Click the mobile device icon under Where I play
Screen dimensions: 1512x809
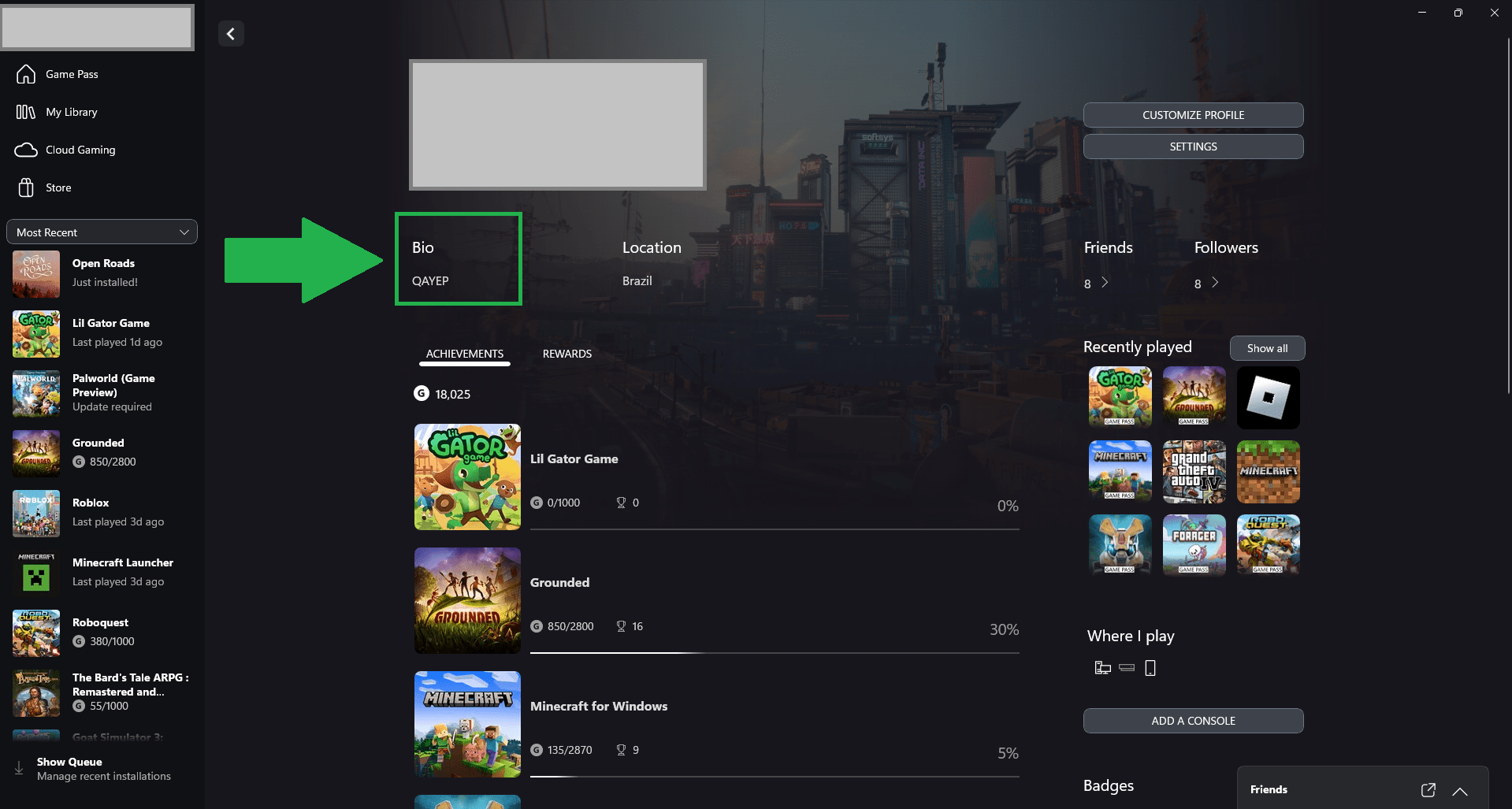pos(1150,668)
